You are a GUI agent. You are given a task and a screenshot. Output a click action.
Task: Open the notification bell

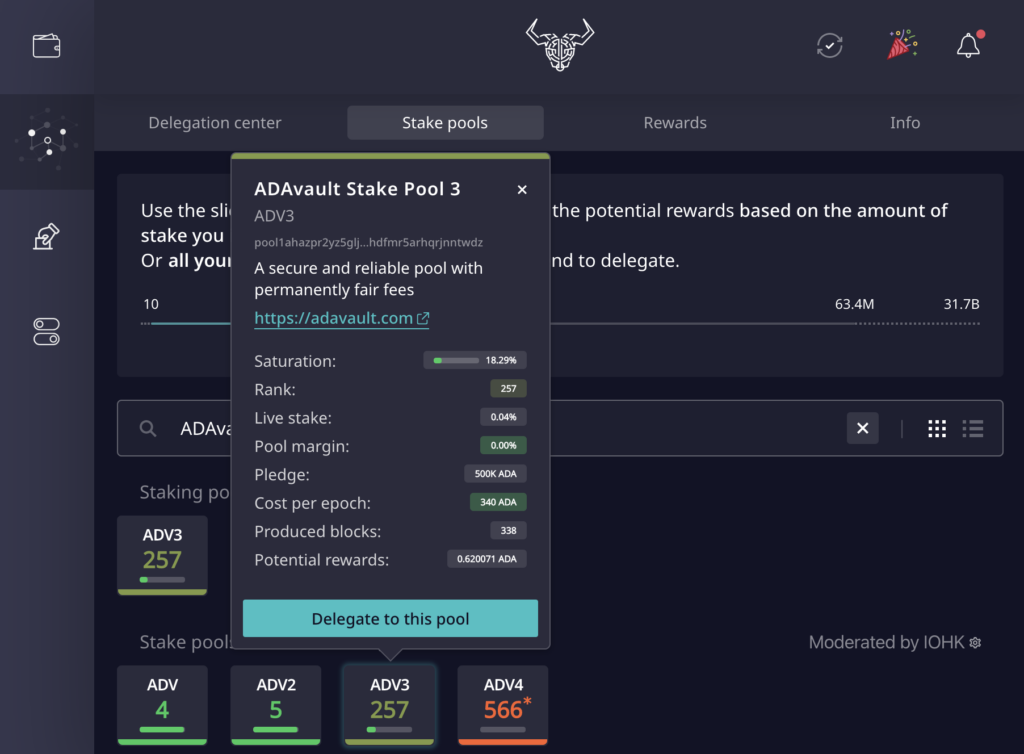pos(969,44)
